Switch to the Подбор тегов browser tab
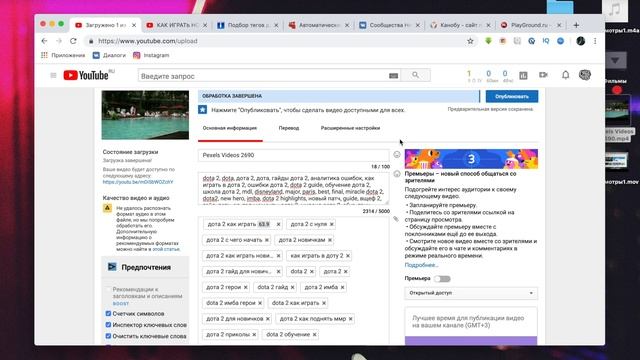This screenshot has height=360, width=640. coord(247,25)
